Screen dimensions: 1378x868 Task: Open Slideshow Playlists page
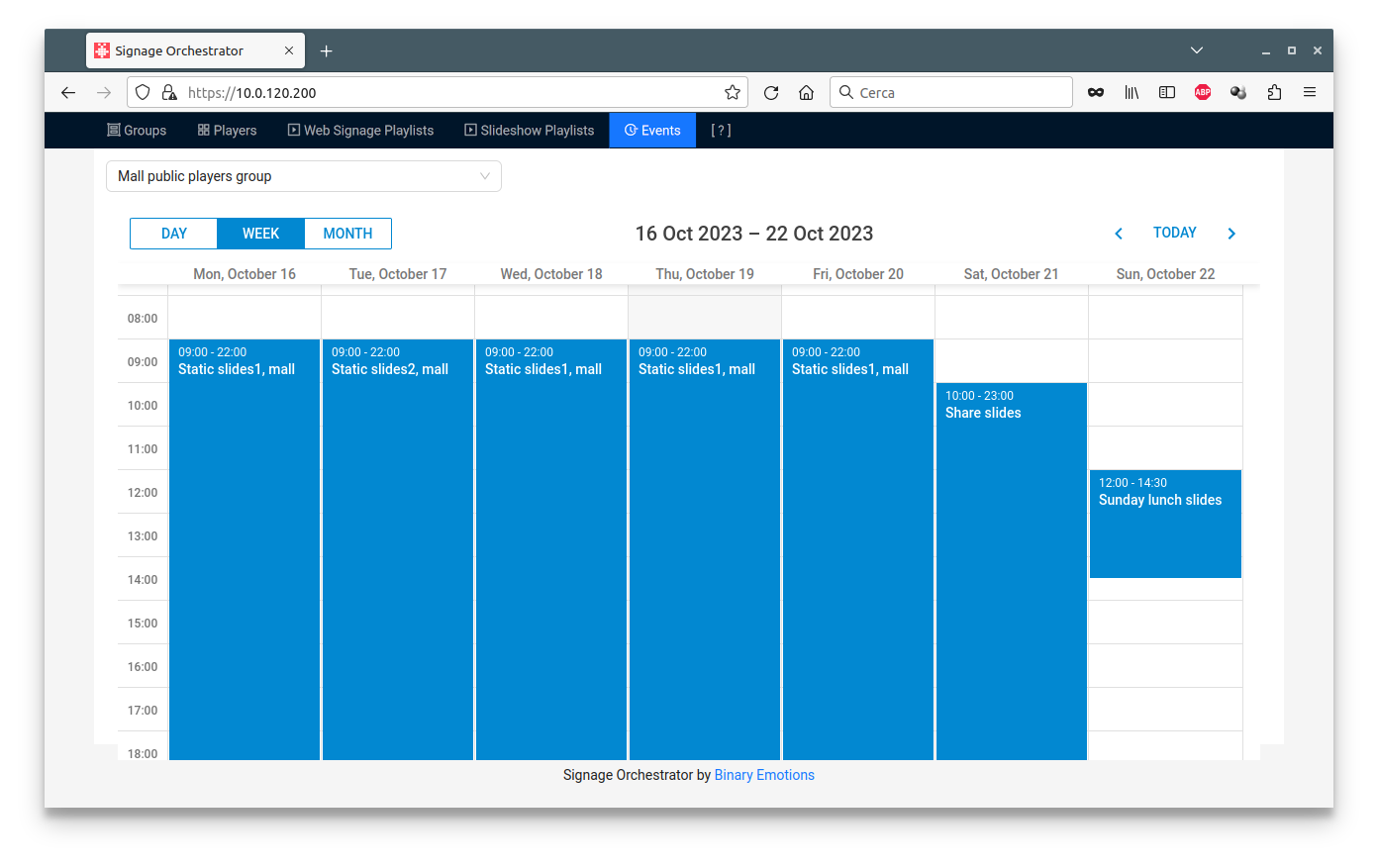[x=530, y=130]
